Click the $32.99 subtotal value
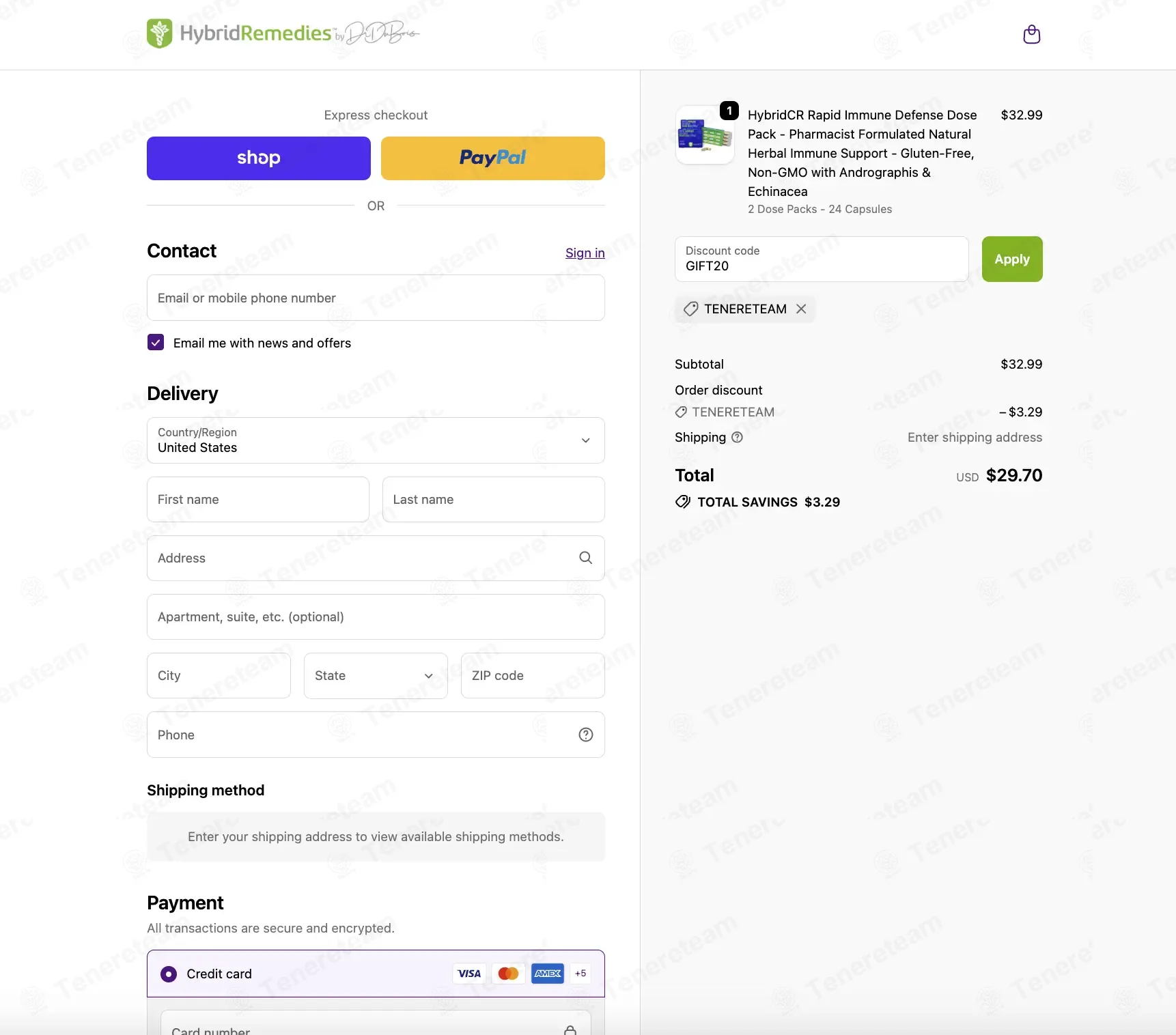This screenshot has width=1176, height=1035. coord(1022,364)
